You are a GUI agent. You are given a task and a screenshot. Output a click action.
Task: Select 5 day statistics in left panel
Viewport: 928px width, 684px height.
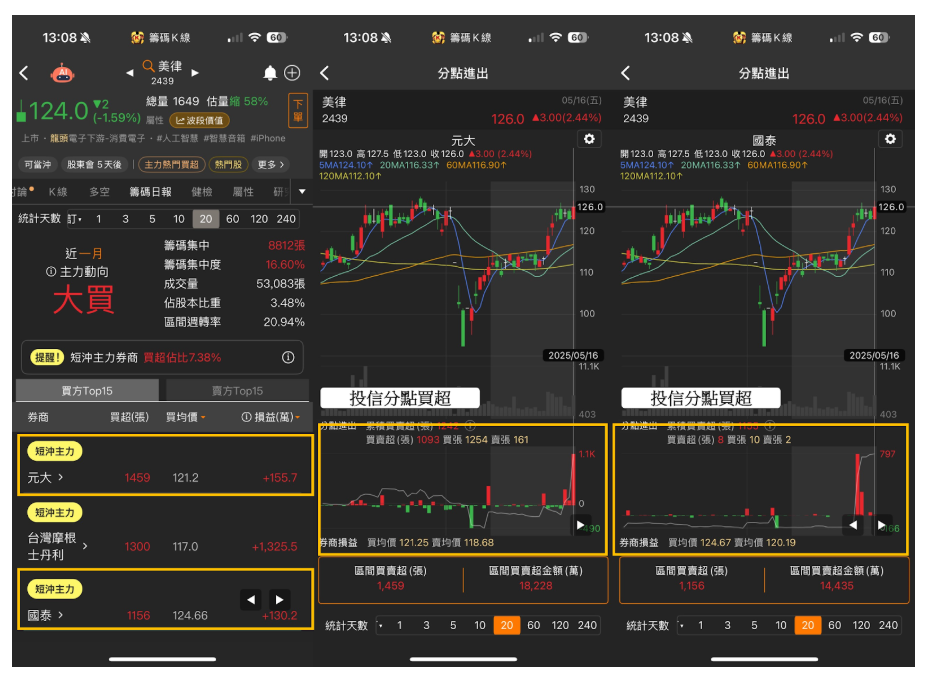pyautogui.click(x=152, y=219)
